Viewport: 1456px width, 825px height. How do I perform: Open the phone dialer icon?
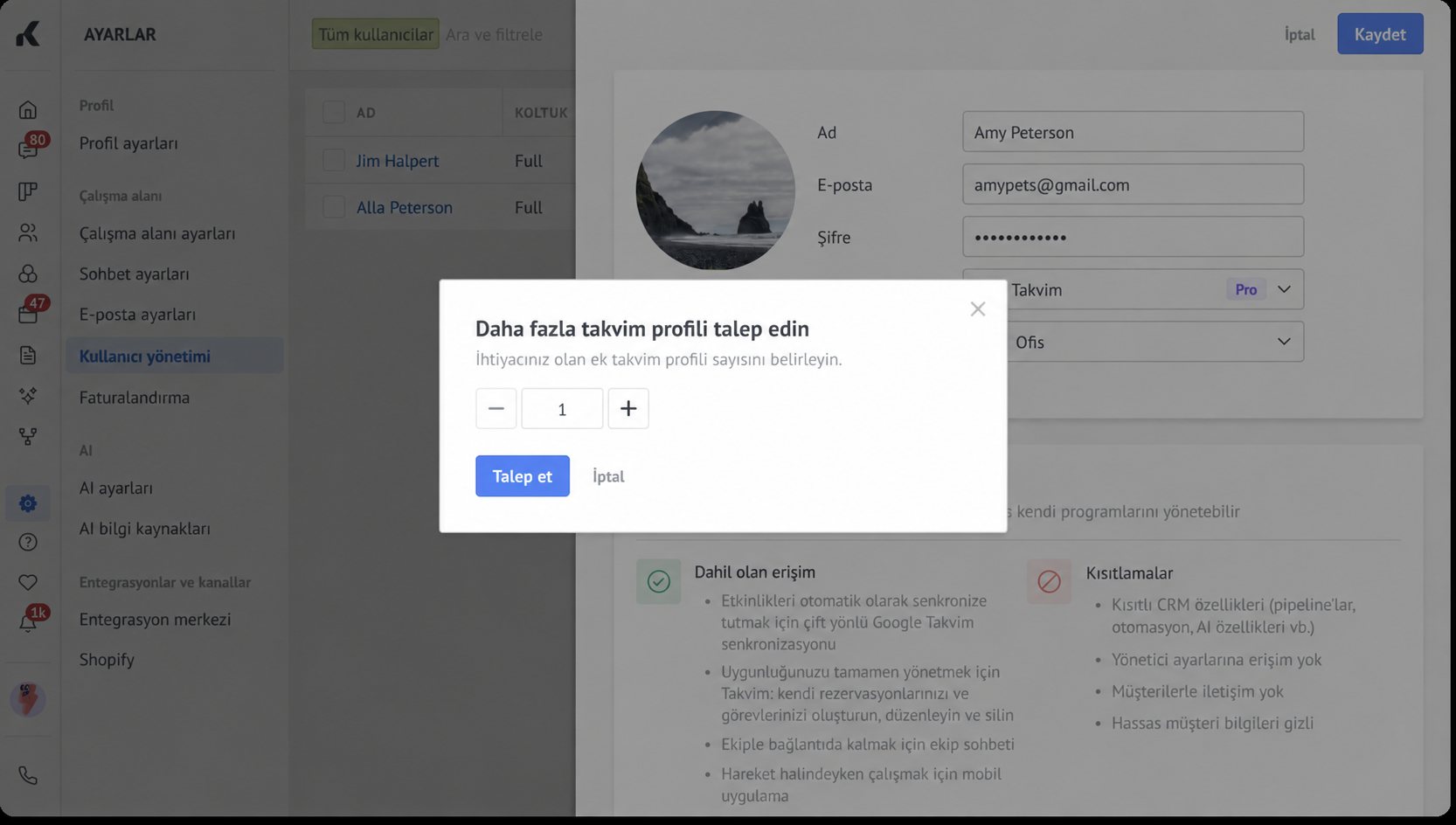pos(28,775)
